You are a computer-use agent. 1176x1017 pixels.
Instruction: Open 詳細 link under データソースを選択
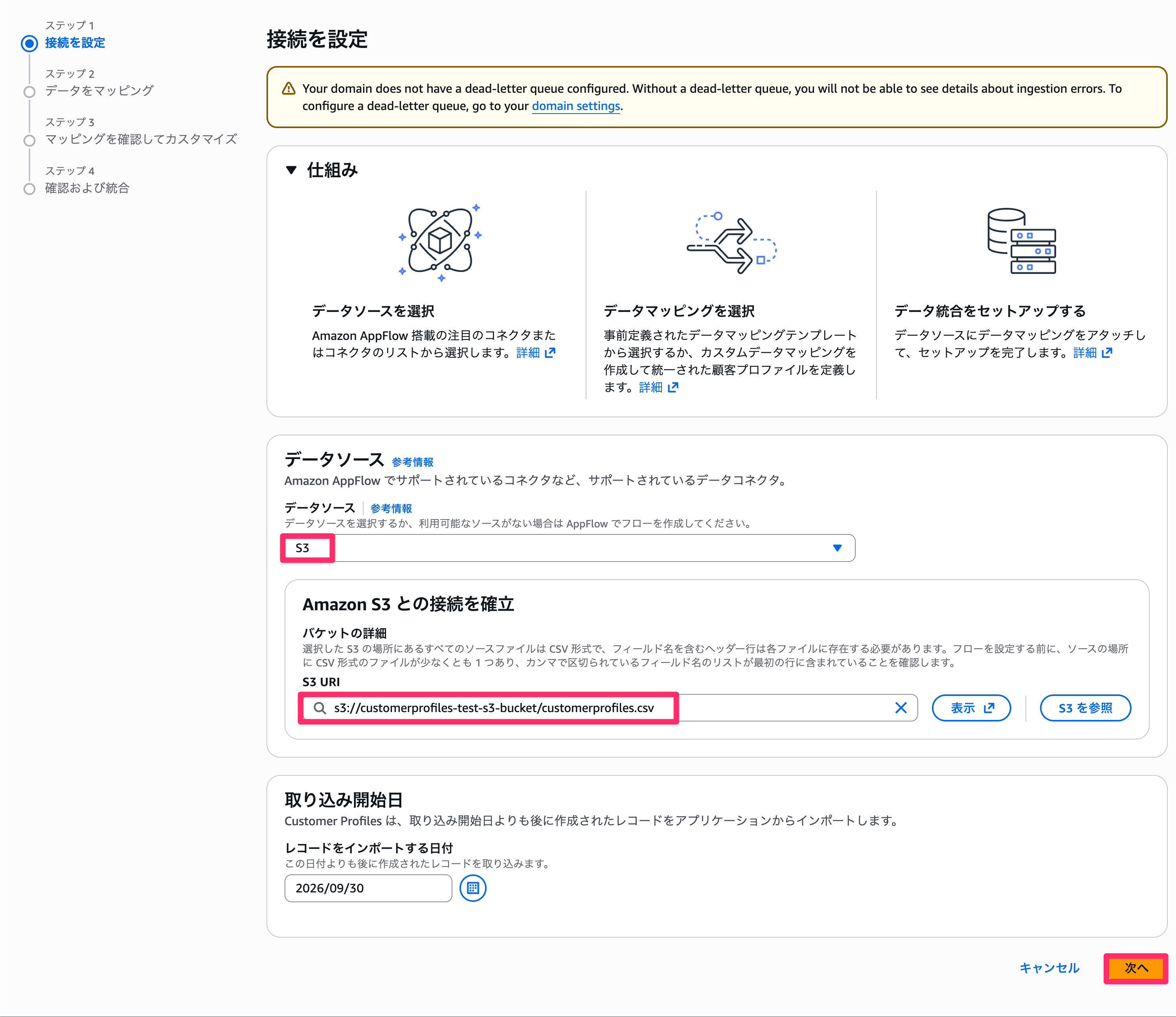pyautogui.click(x=528, y=352)
